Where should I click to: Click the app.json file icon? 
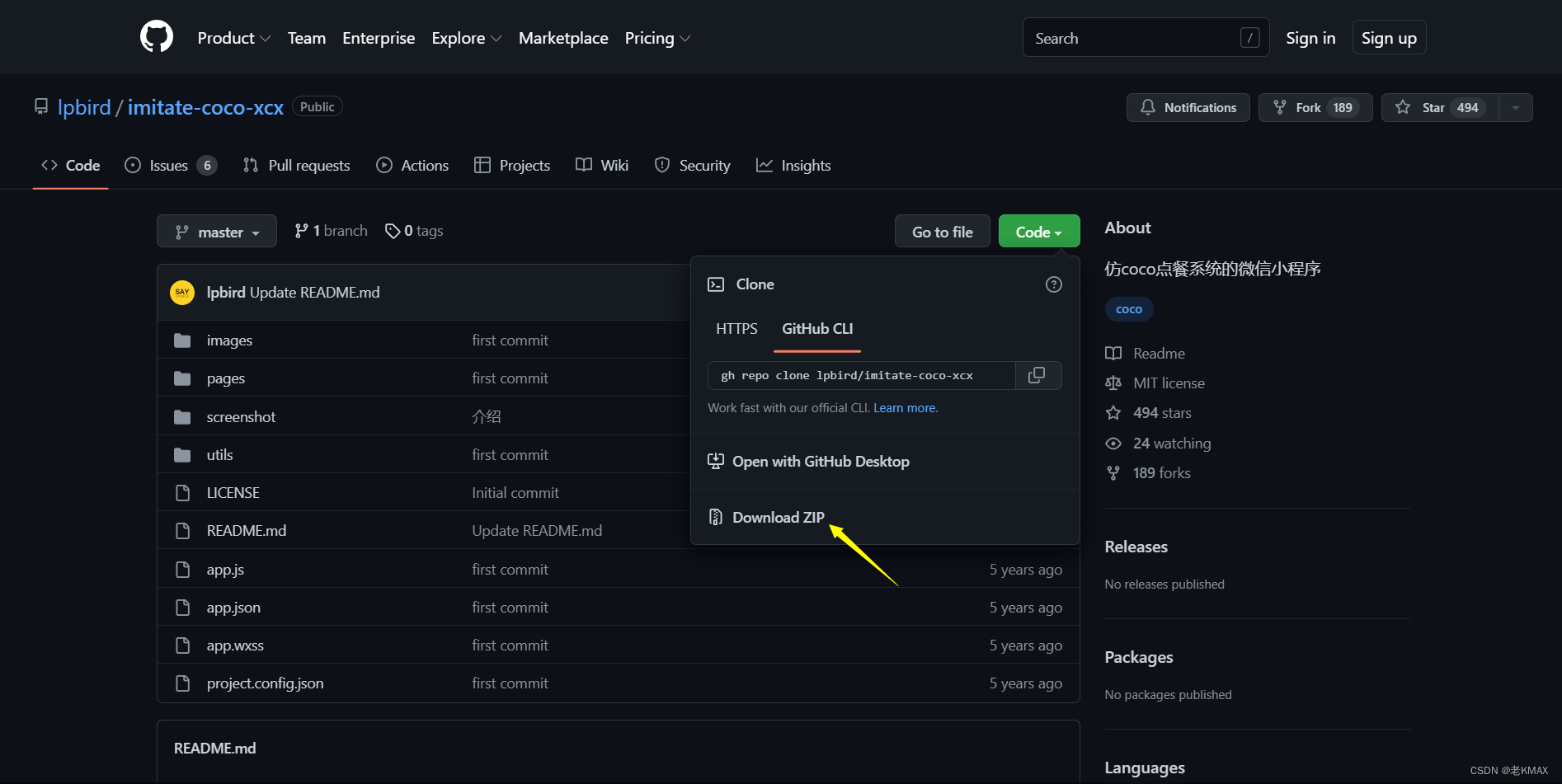pos(183,608)
